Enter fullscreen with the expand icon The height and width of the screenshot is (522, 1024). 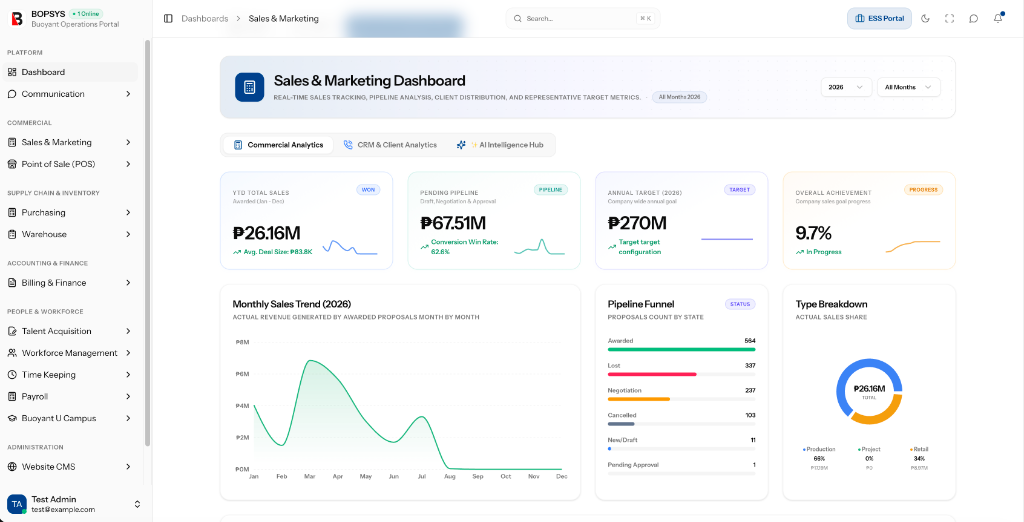949,18
